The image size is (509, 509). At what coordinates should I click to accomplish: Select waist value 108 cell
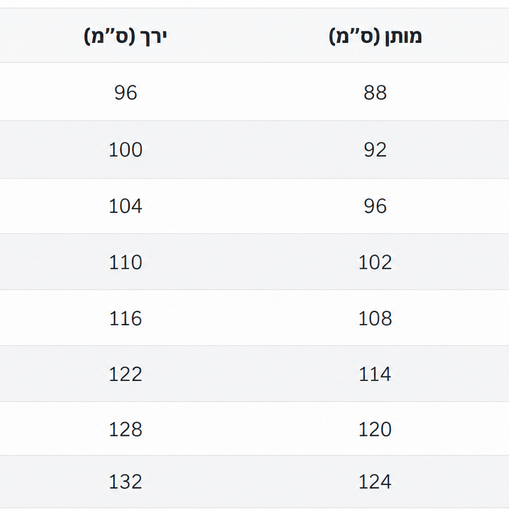(x=375, y=318)
